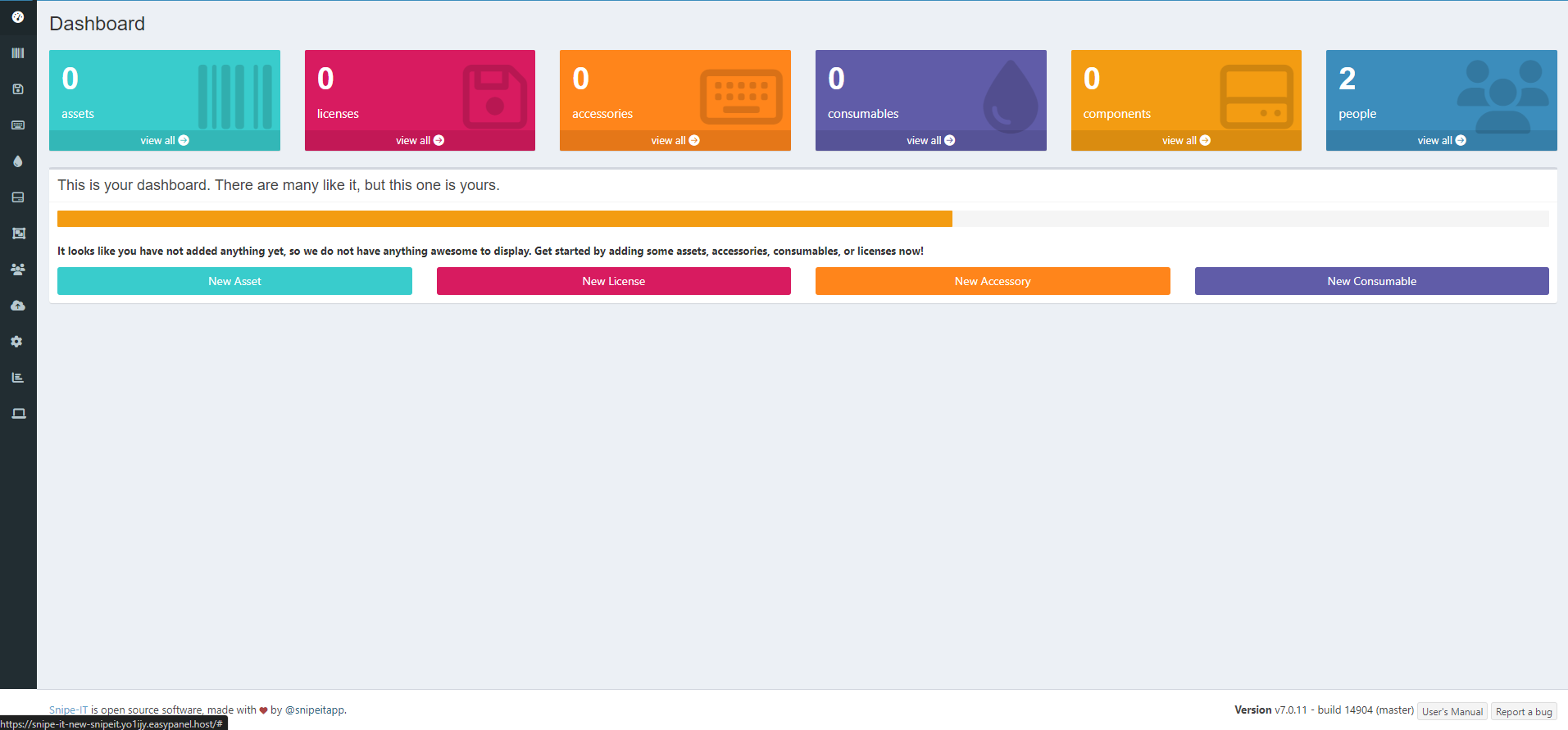This screenshot has width=1568, height=730.
Task: Open Accessories via the sidebar keyboard icon
Action: click(18, 125)
